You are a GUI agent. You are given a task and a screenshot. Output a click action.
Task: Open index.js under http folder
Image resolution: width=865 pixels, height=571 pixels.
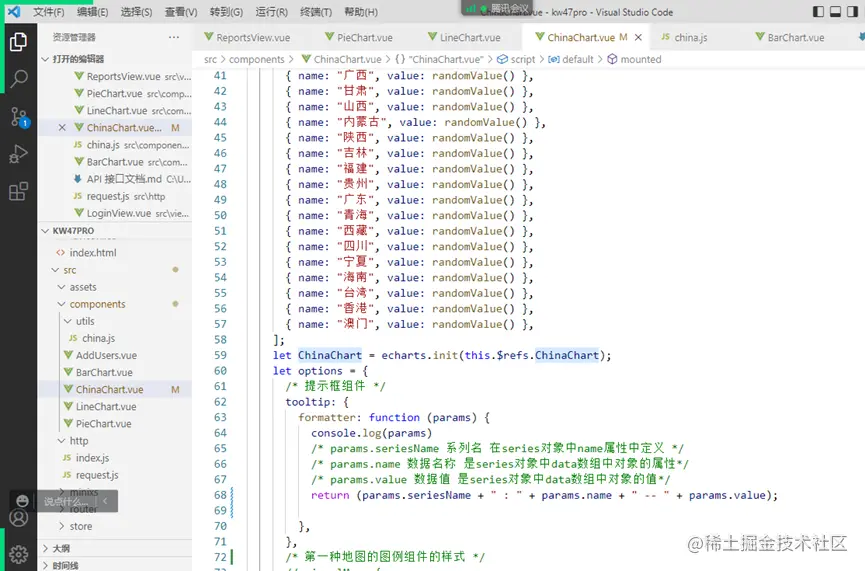[x=92, y=458]
